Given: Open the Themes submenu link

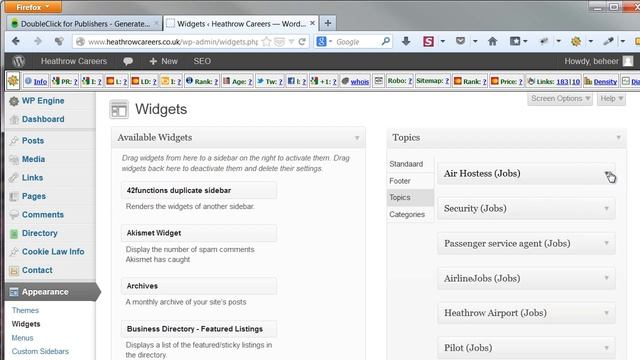Looking at the screenshot, I should point(25,311).
